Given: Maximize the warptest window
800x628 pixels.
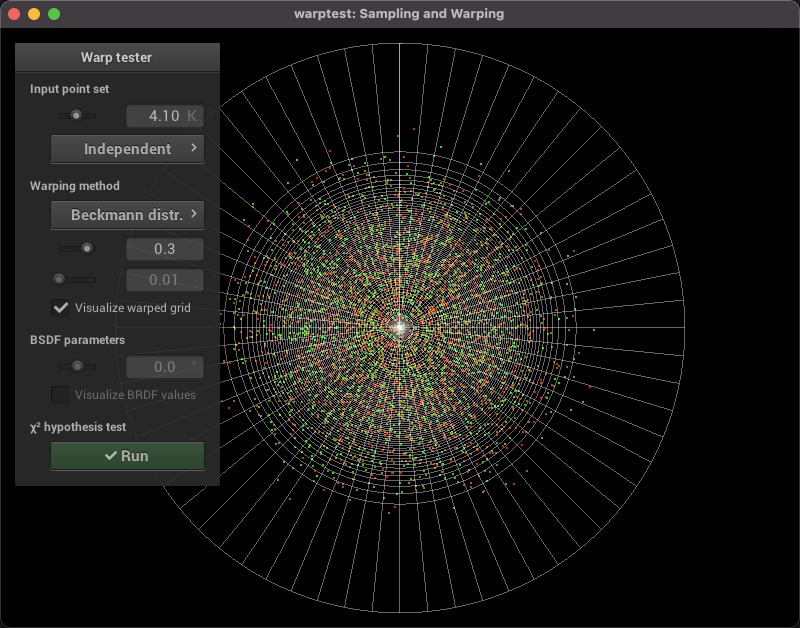Looking at the screenshot, I should click(x=54, y=14).
